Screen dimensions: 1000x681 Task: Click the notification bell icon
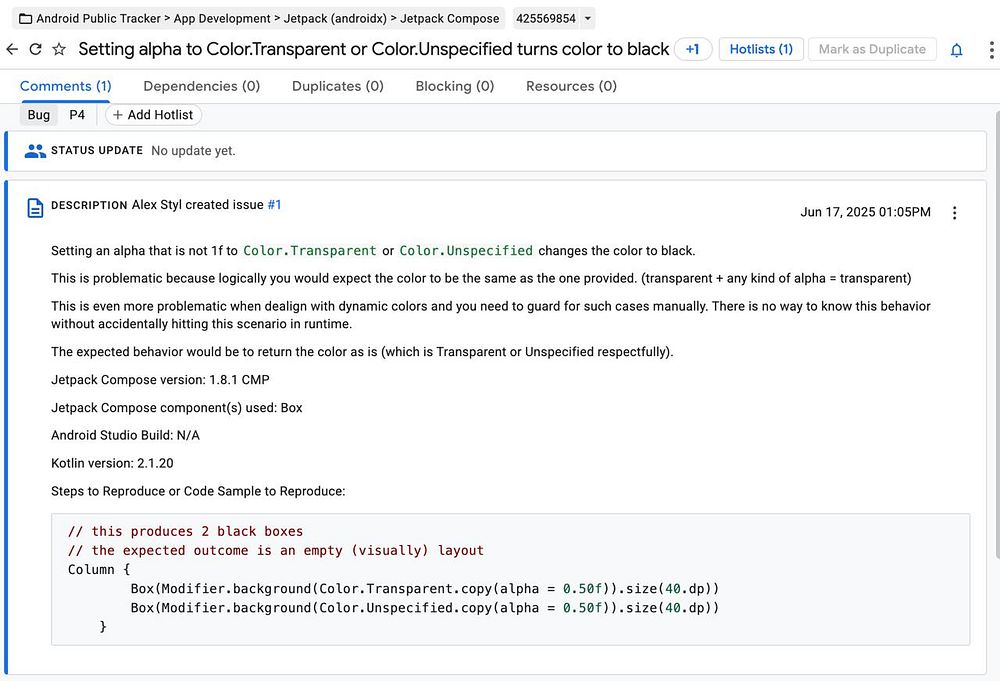point(956,50)
